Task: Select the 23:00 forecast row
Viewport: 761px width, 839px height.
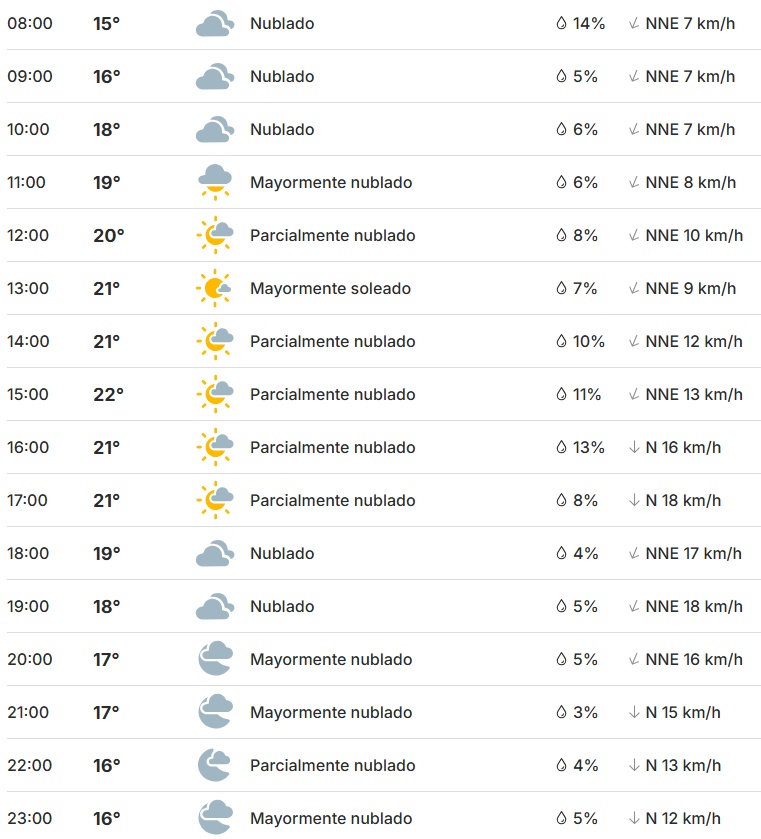Action: (x=380, y=818)
